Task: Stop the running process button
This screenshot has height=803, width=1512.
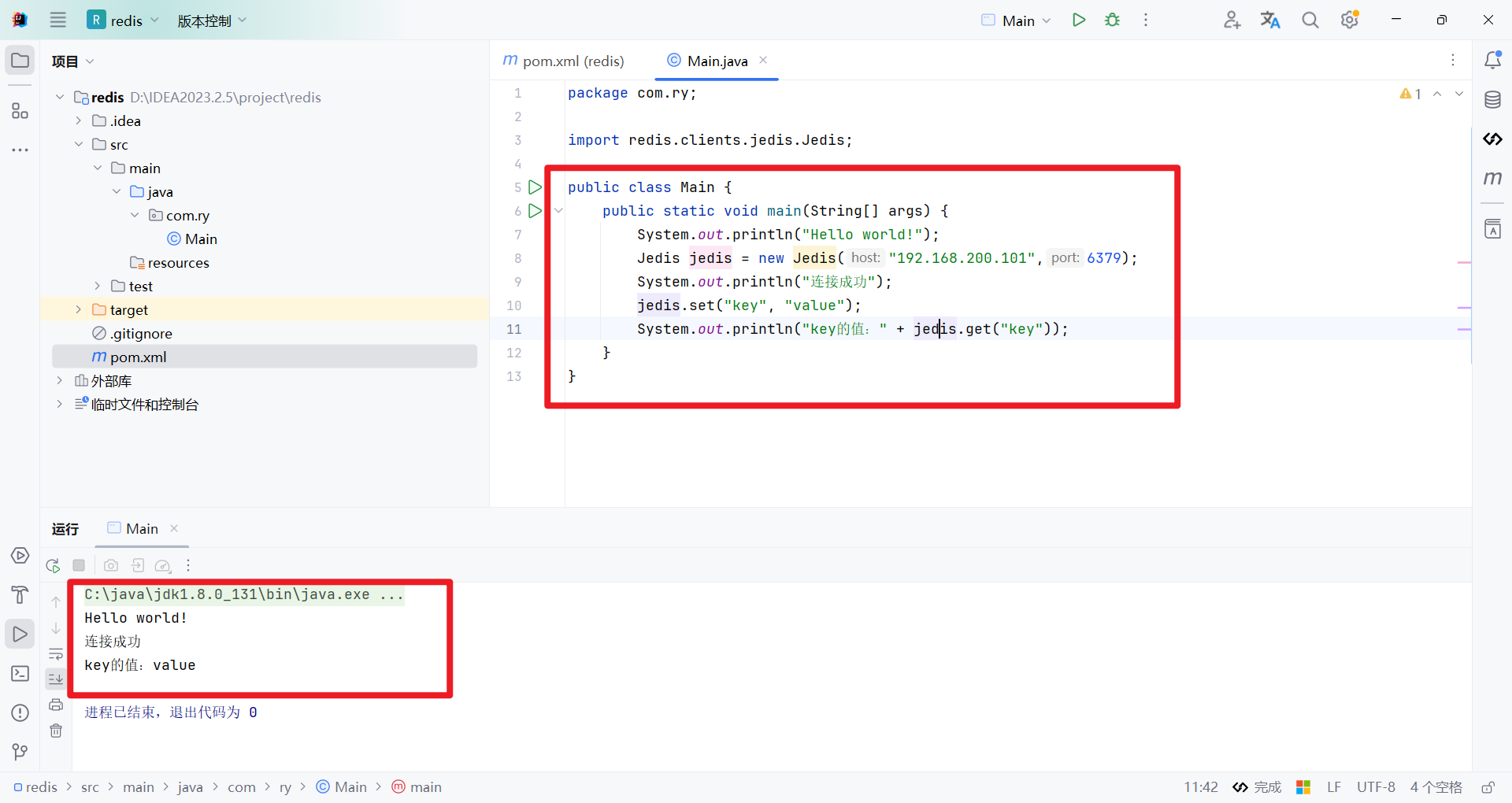Action: (x=79, y=565)
